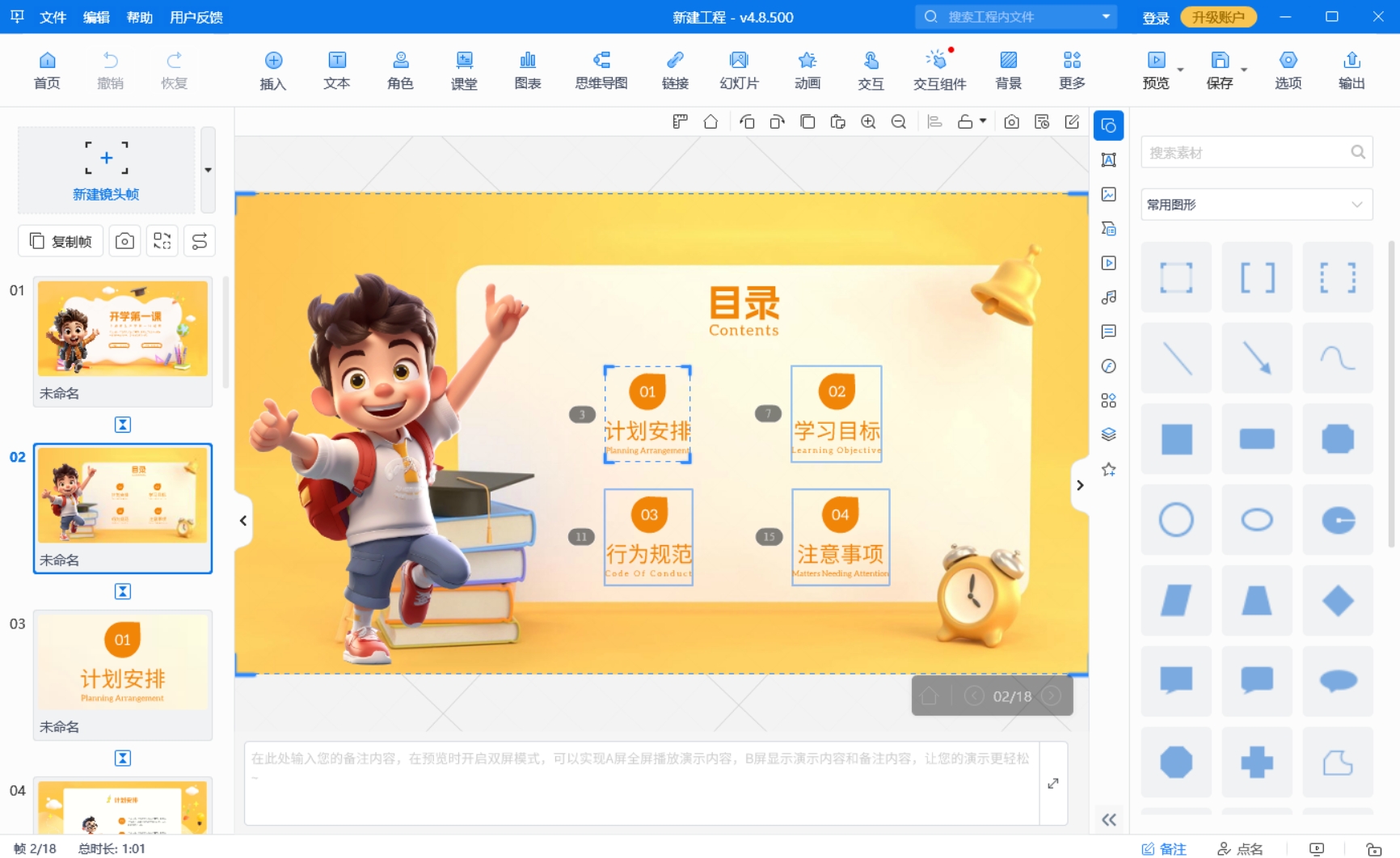Screen dimensions: 1400x858
Task: Go to the 首页 home button
Action: 47,70
